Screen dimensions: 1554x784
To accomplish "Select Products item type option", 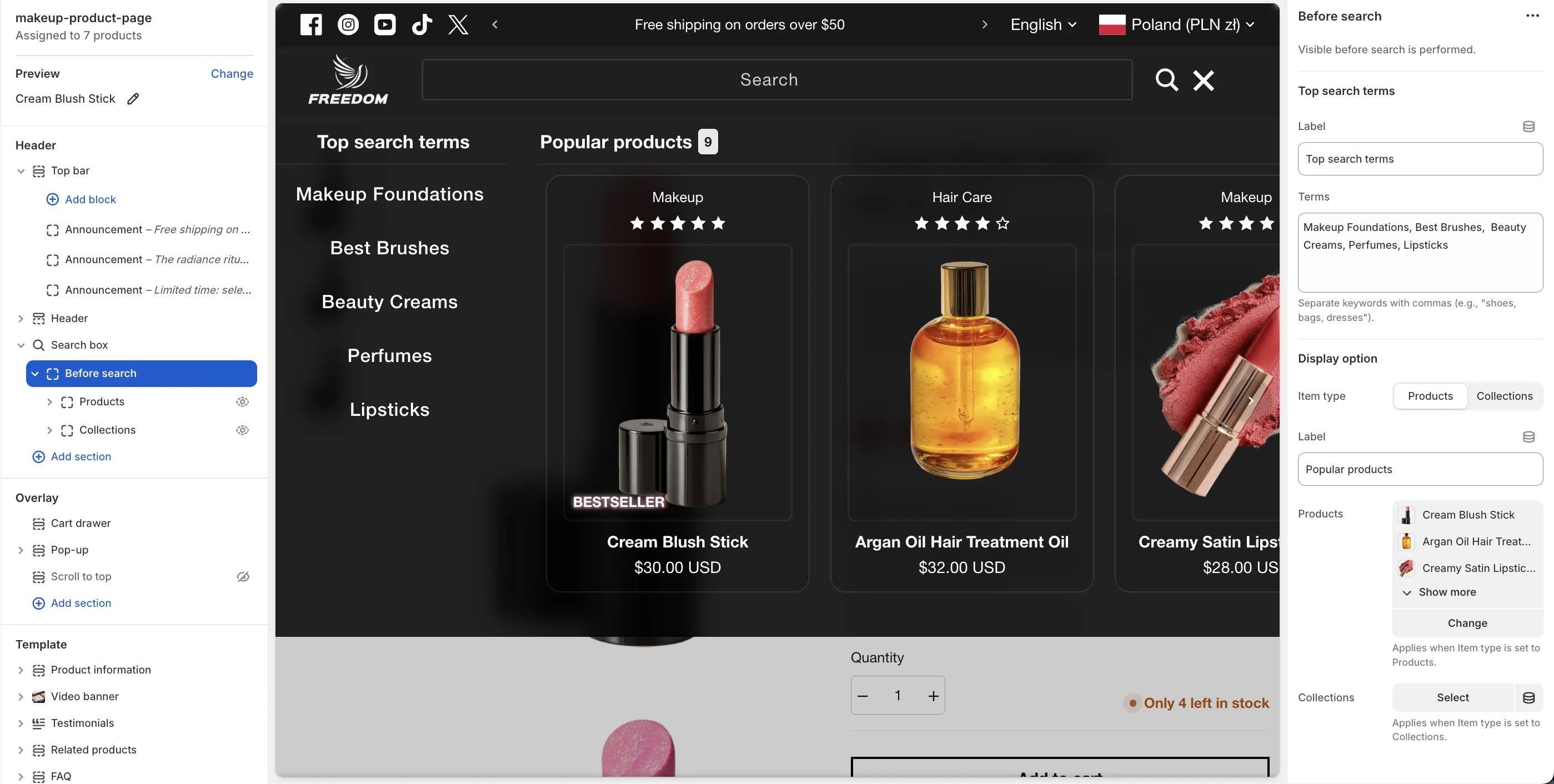I will 1430,396.
